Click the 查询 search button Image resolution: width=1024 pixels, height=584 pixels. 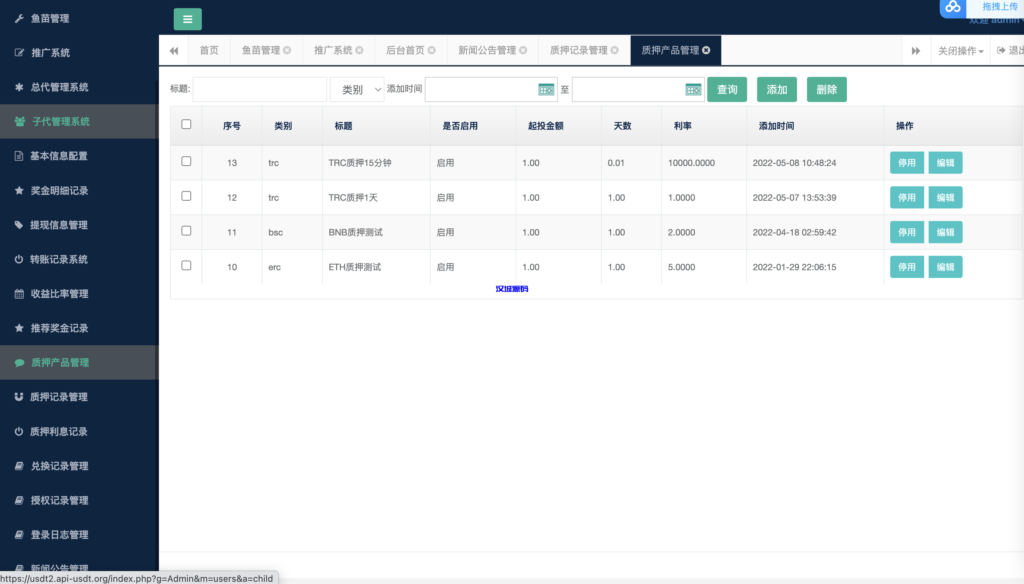[726, 89]
